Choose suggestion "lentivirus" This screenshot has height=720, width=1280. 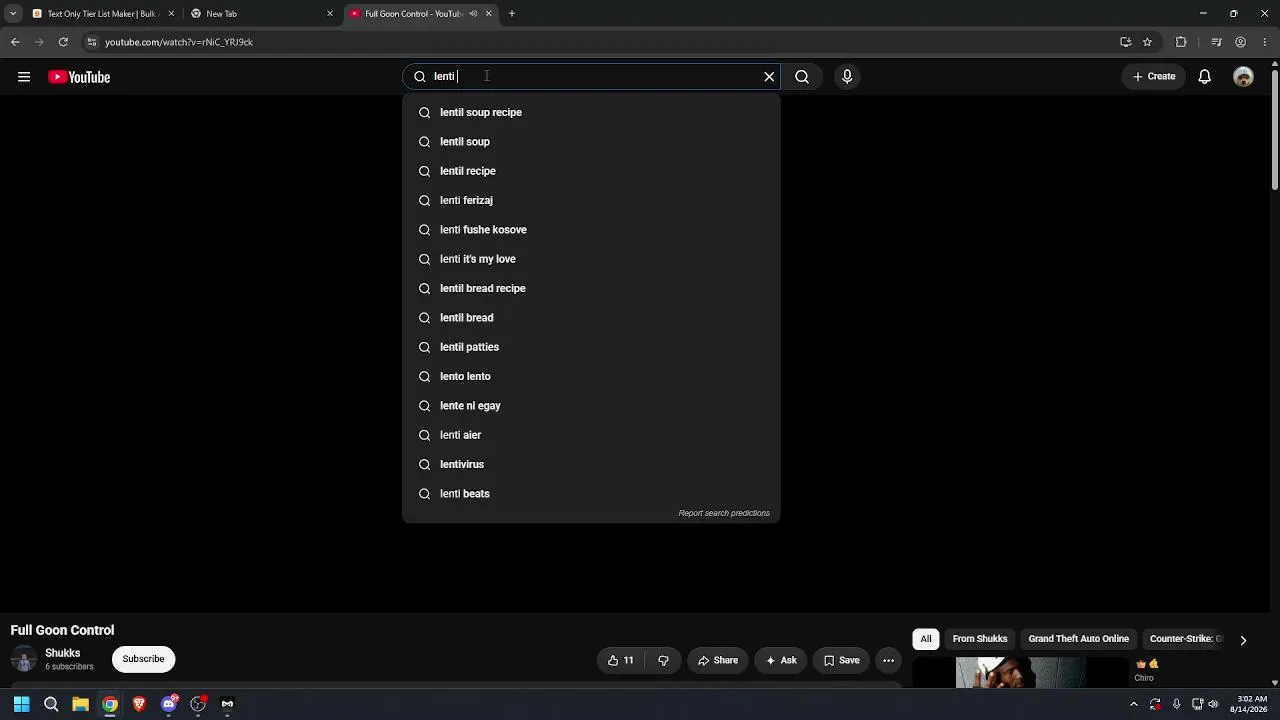[x=591, y=464]
